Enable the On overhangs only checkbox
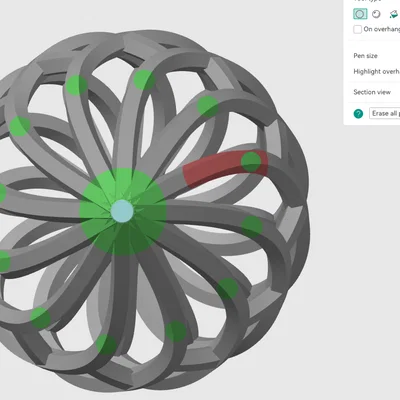400x400 pixels. click(357, 29)
